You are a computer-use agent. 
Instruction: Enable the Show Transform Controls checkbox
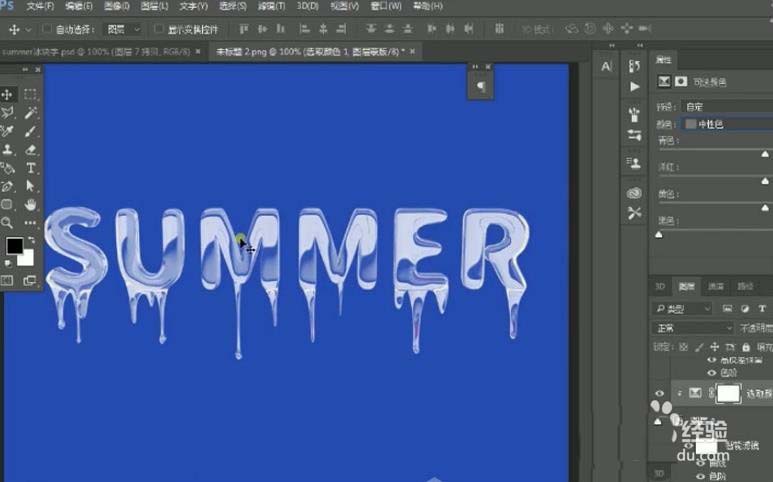click(159, 30)
